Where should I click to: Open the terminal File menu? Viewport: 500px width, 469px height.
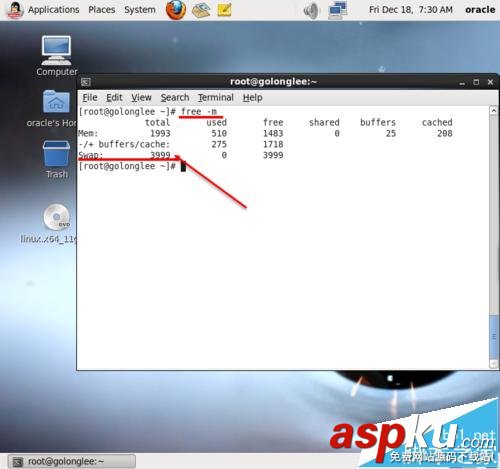click(x=90, y=98)
